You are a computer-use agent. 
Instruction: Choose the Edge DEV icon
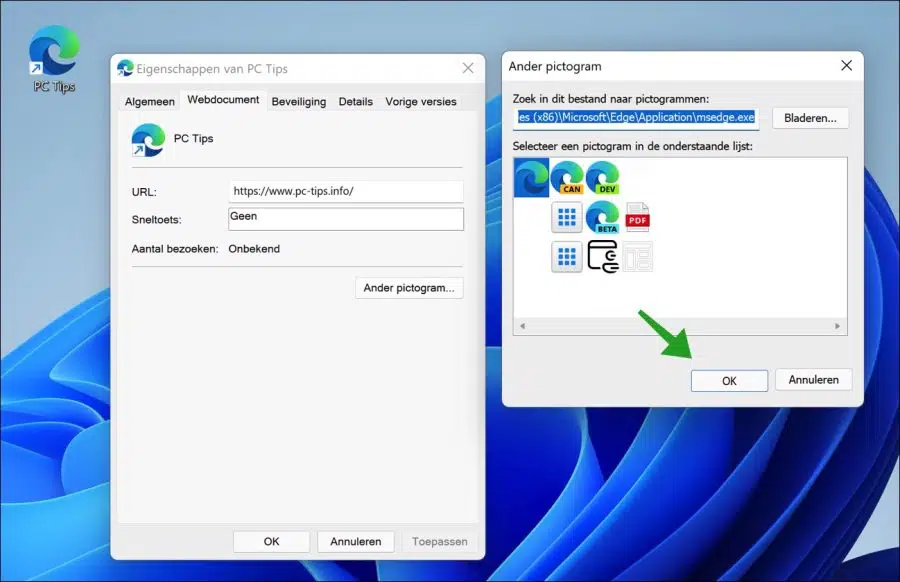[x=603, y=178]
